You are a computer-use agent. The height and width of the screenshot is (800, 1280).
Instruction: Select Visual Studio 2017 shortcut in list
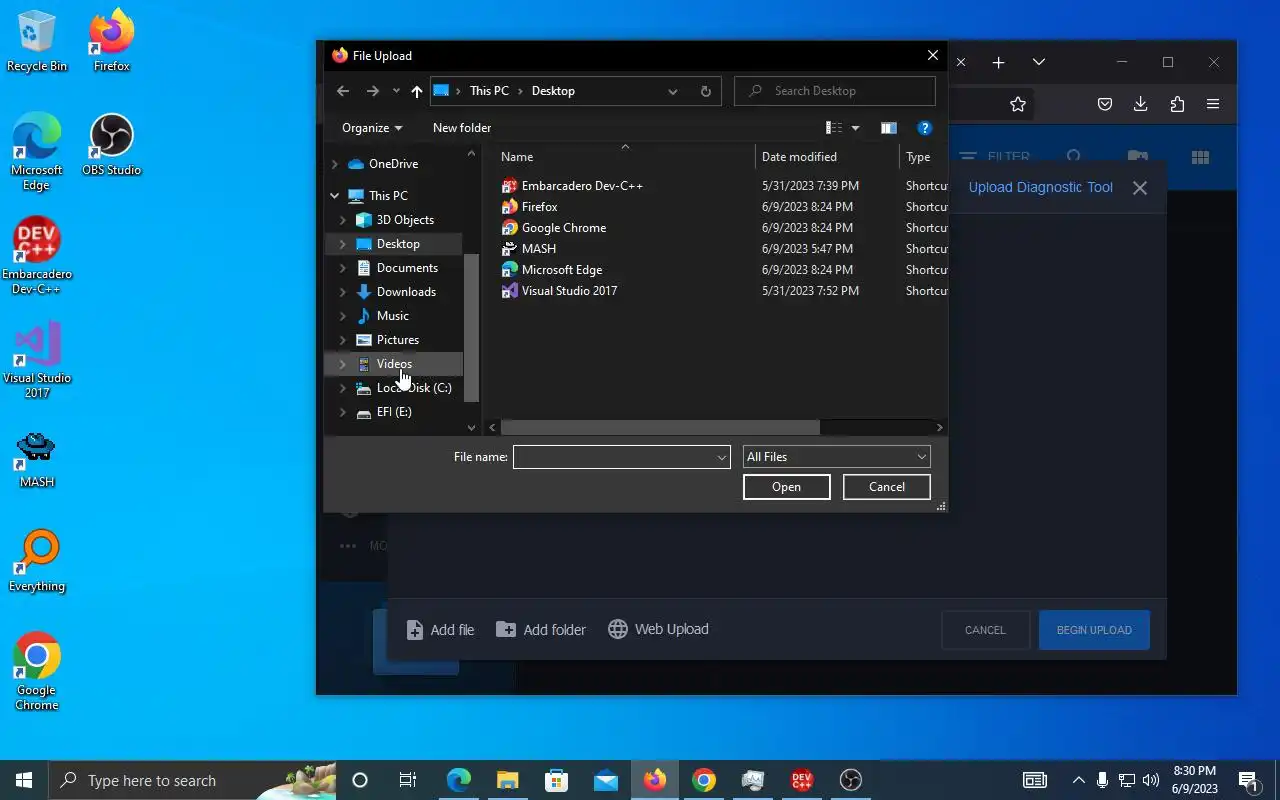(569, 291)
